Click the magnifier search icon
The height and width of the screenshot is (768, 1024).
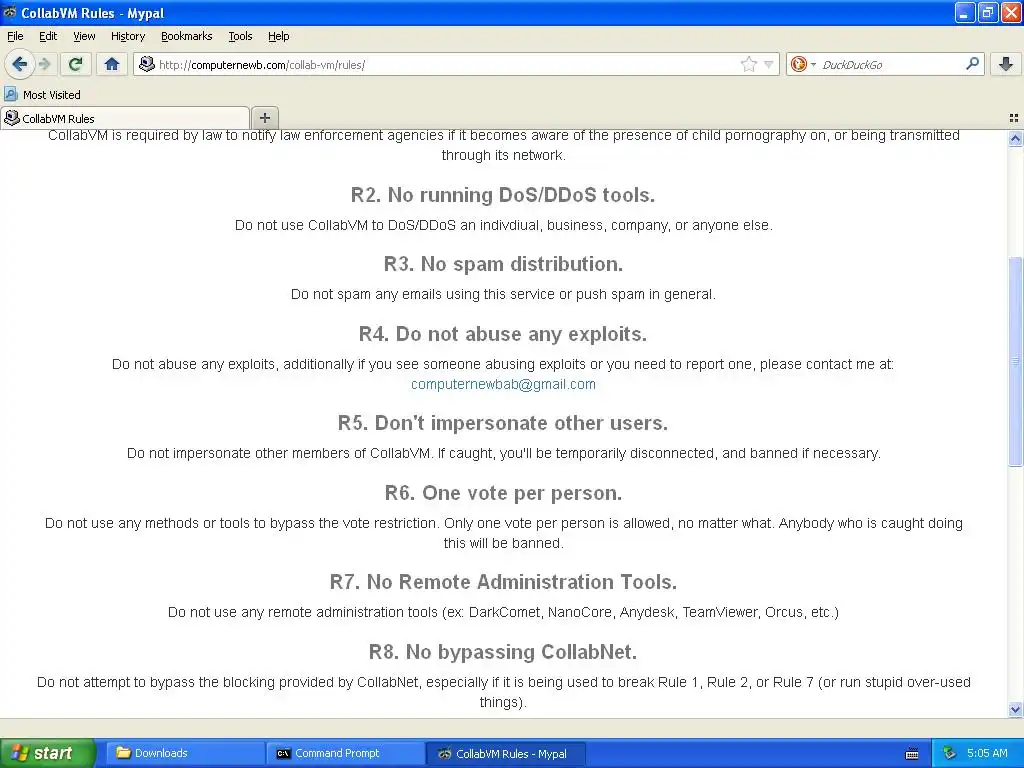pos(972,64)
